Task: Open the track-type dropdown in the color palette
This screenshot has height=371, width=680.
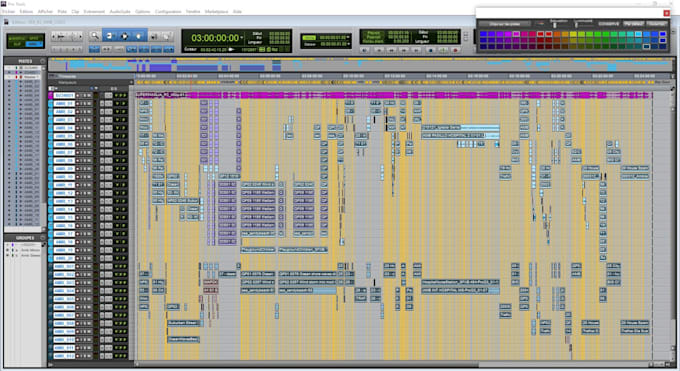Action: pyautogui.click(x=504, y=23)
